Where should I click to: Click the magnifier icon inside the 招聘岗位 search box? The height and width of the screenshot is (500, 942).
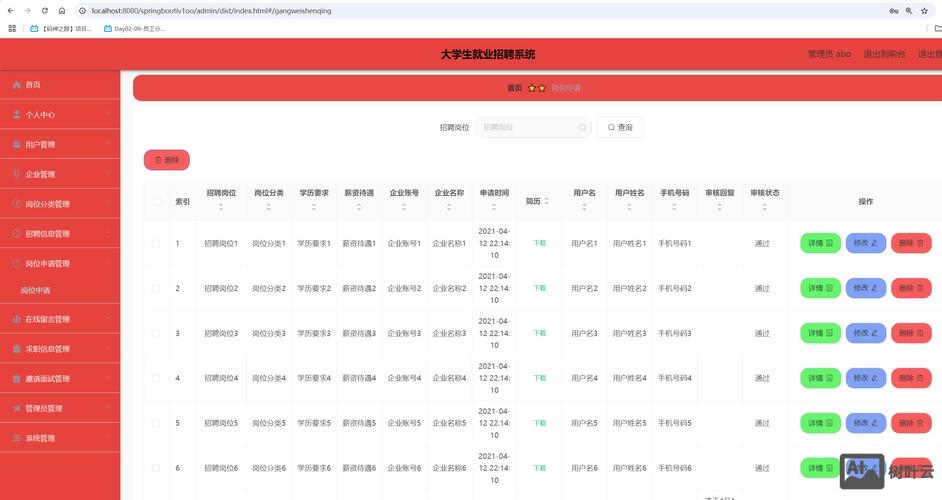[x=583, y=128]
